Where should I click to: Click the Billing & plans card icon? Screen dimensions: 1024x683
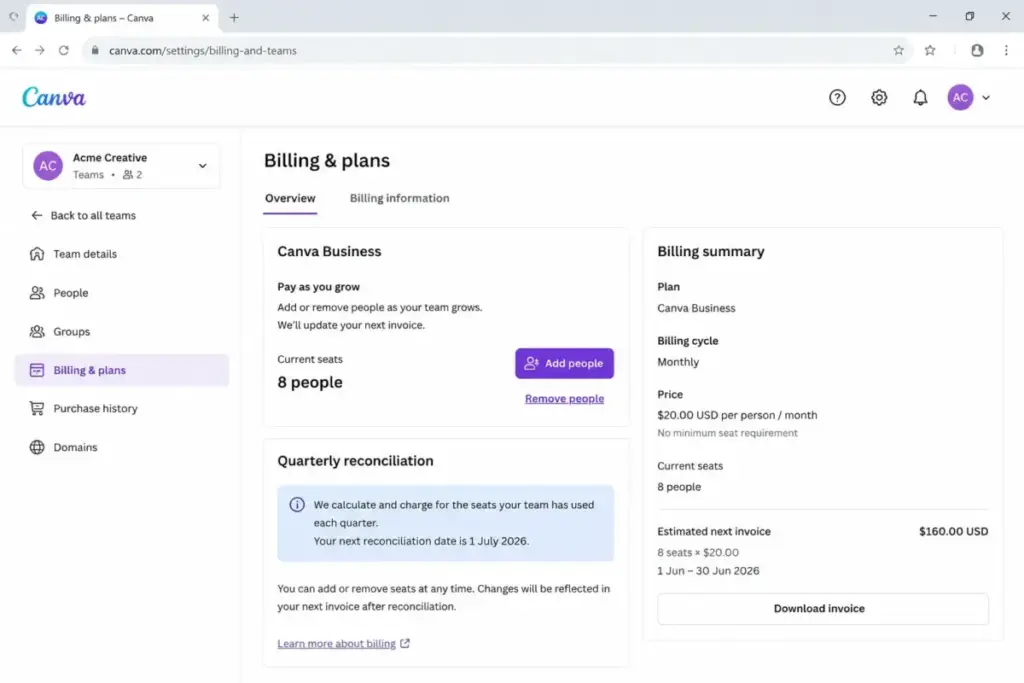pos(37,370)
